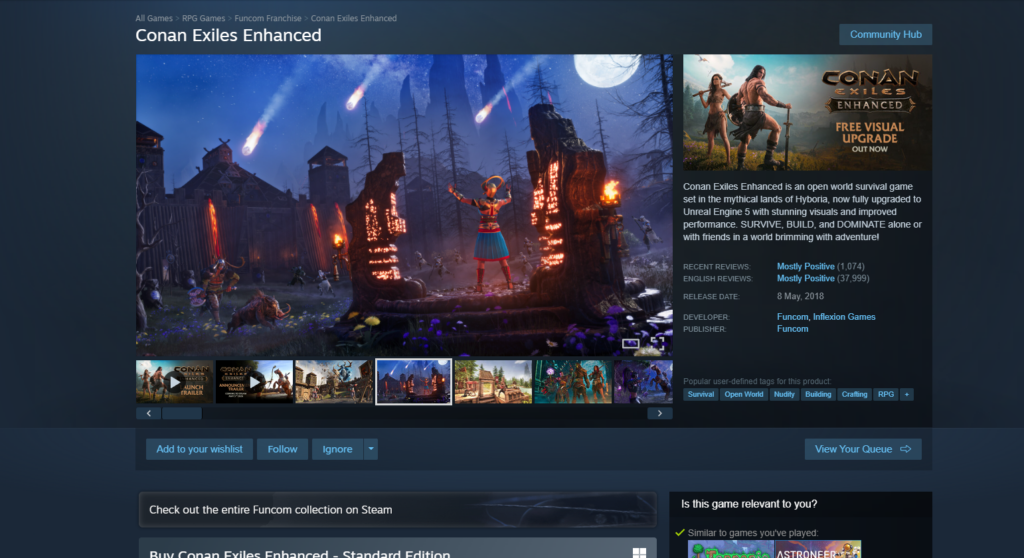Go to All Games breadcrumb
The image size is (1024, 558).
click(154, 18)
